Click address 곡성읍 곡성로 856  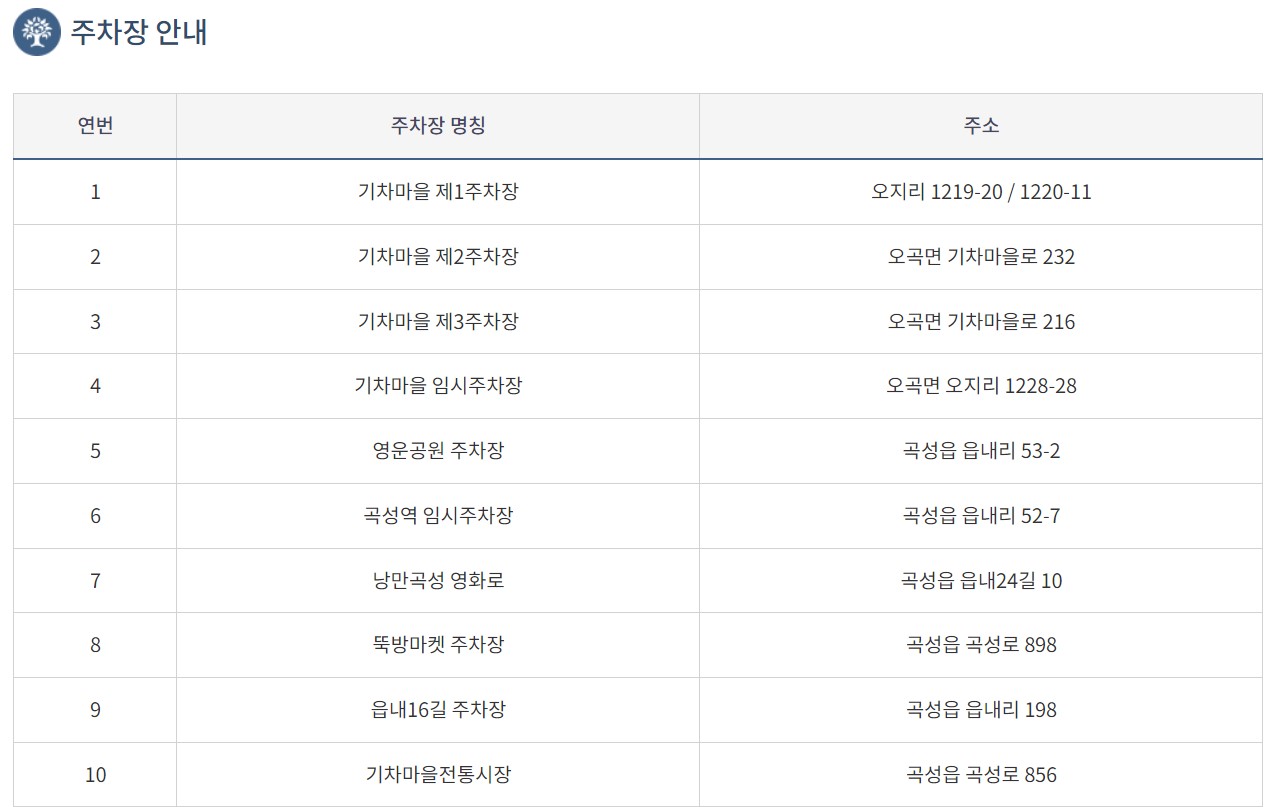[x=981, y=775]
